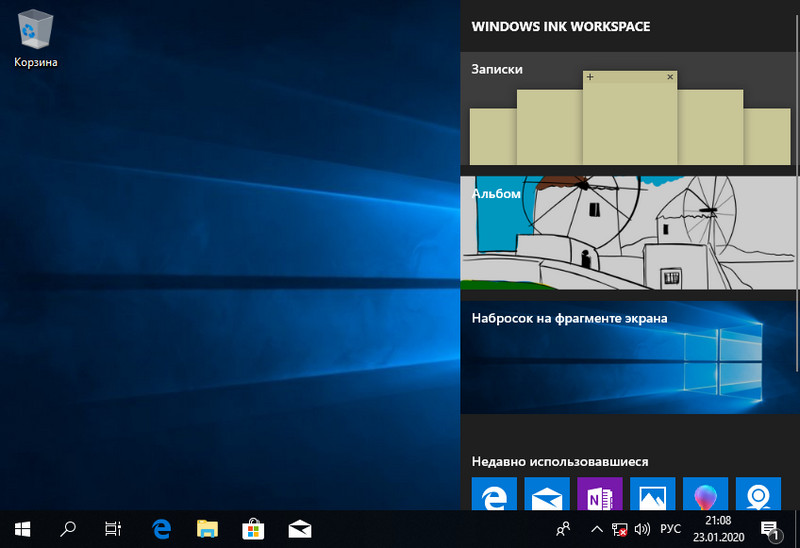
Task: Open recently used Mail app tile
Action: click(547, 493)
